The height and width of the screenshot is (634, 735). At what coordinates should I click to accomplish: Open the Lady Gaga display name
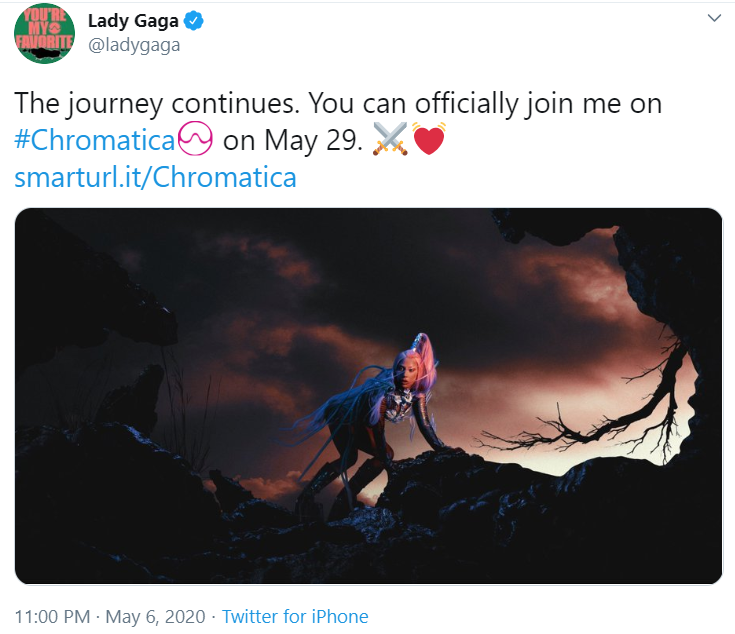pyautogui.click(x=134, y=20)
